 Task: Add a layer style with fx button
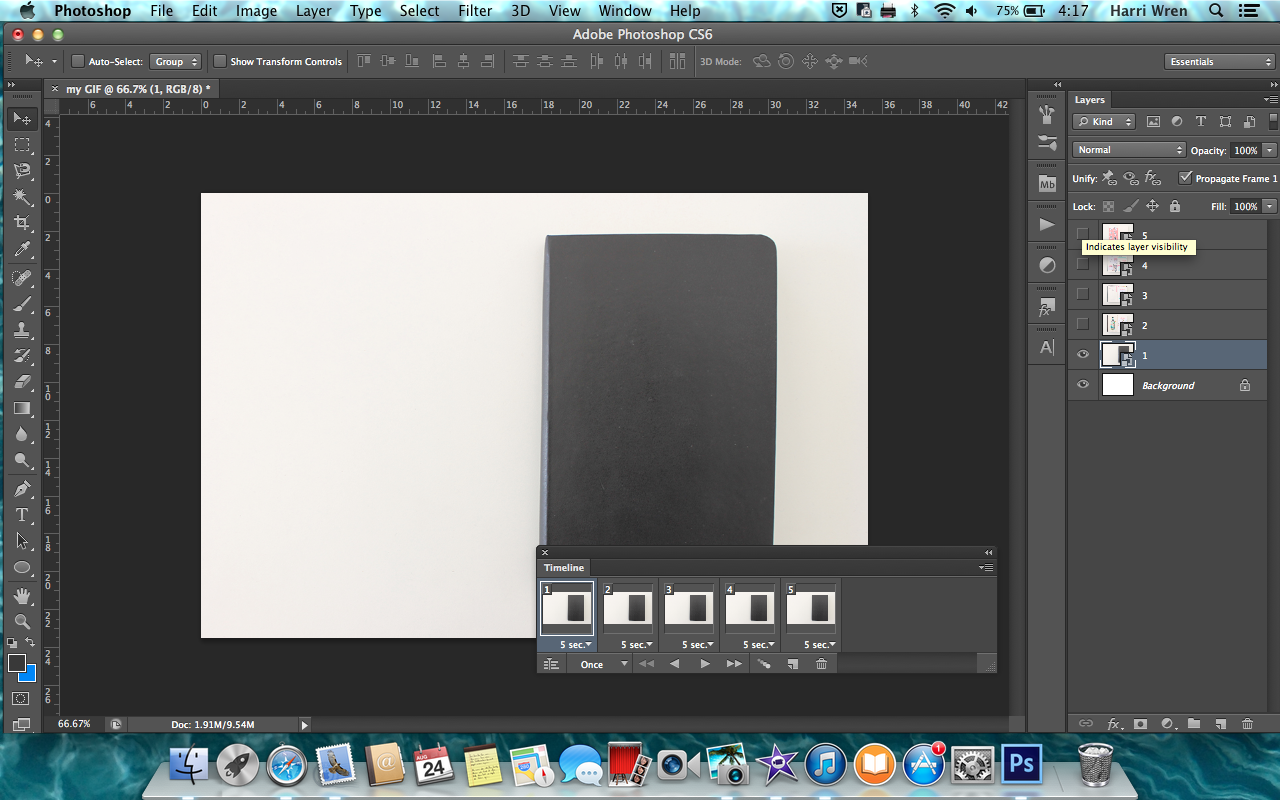(x=1113, y=723)
